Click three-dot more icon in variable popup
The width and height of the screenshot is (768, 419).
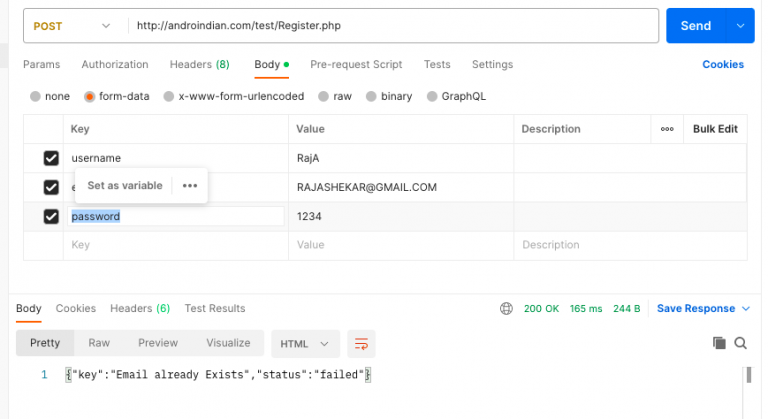point(190,186)
